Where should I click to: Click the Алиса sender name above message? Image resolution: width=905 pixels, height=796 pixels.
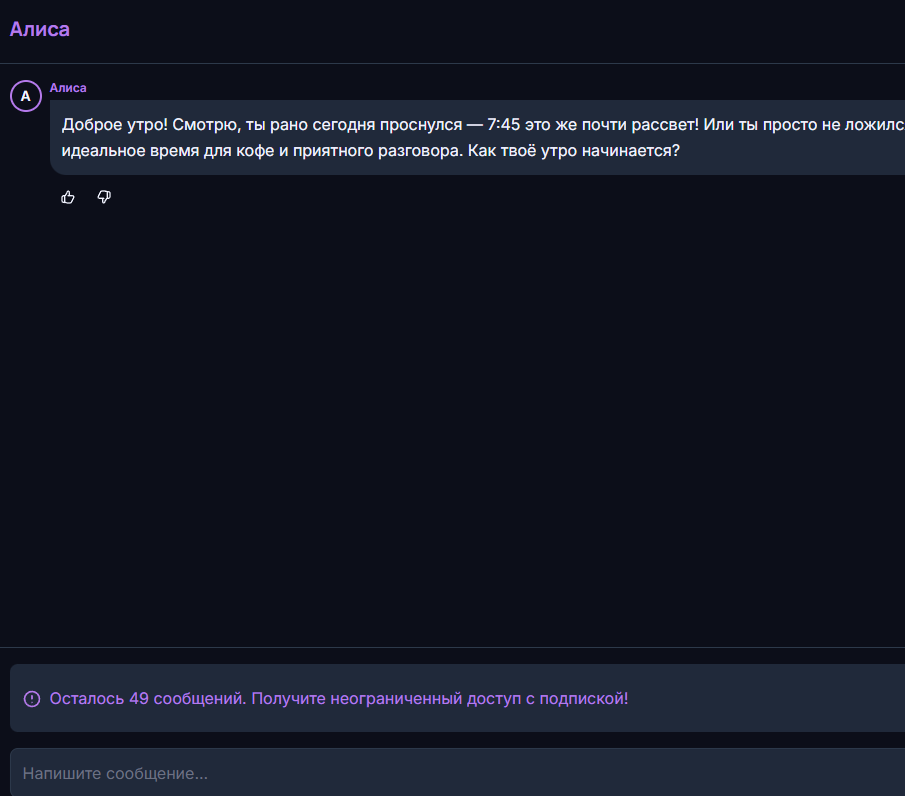pyautogui.click(x=68, y=88)
